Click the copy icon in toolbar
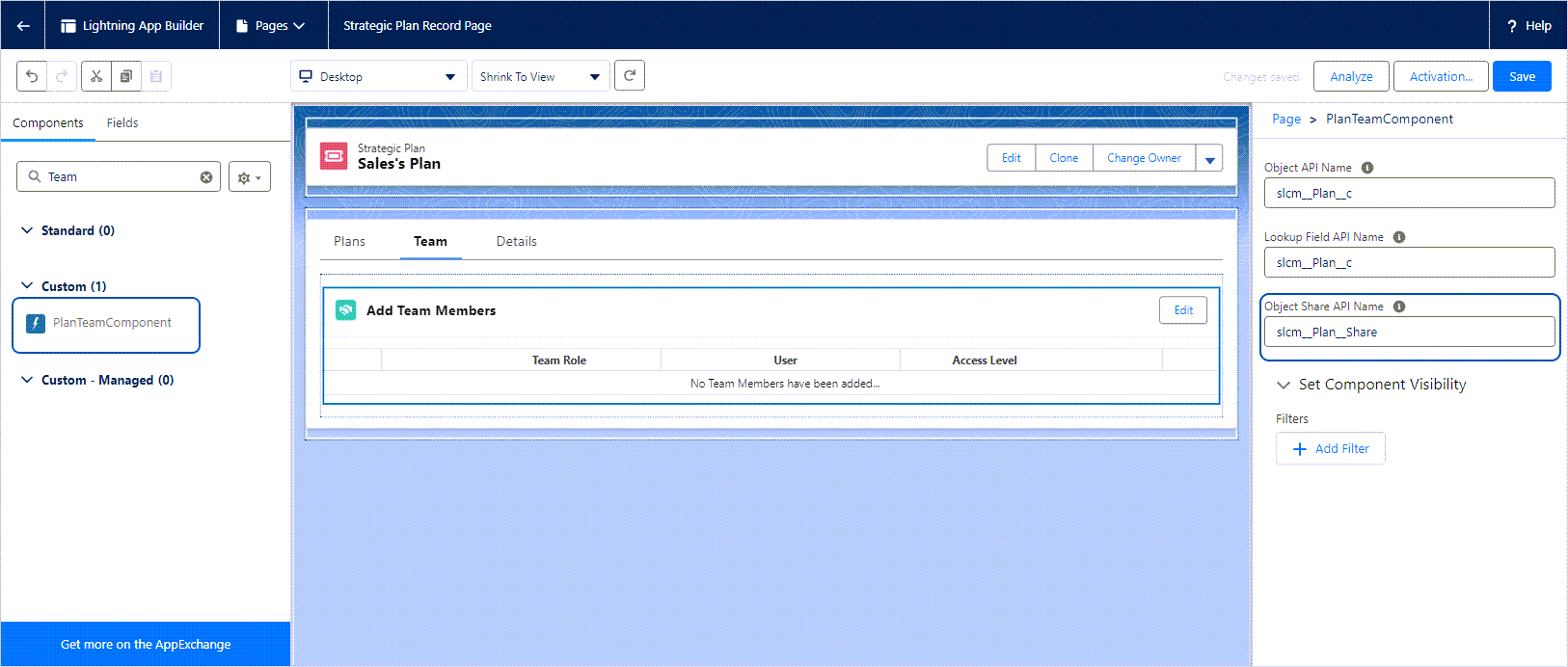1568x667 pixels. [x=126, y=76]
